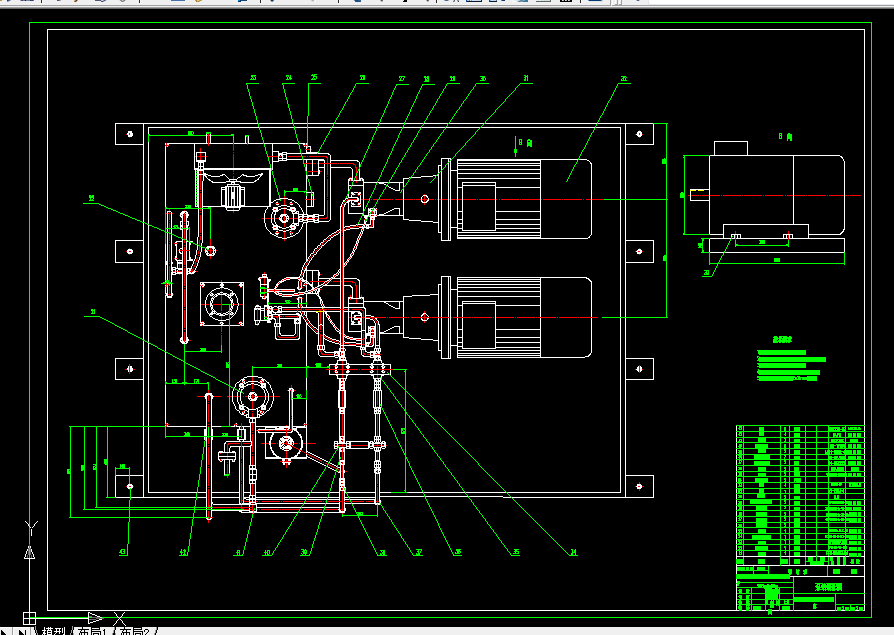Select part balloon number 34
Screen dimensions: 894x635
574,552
